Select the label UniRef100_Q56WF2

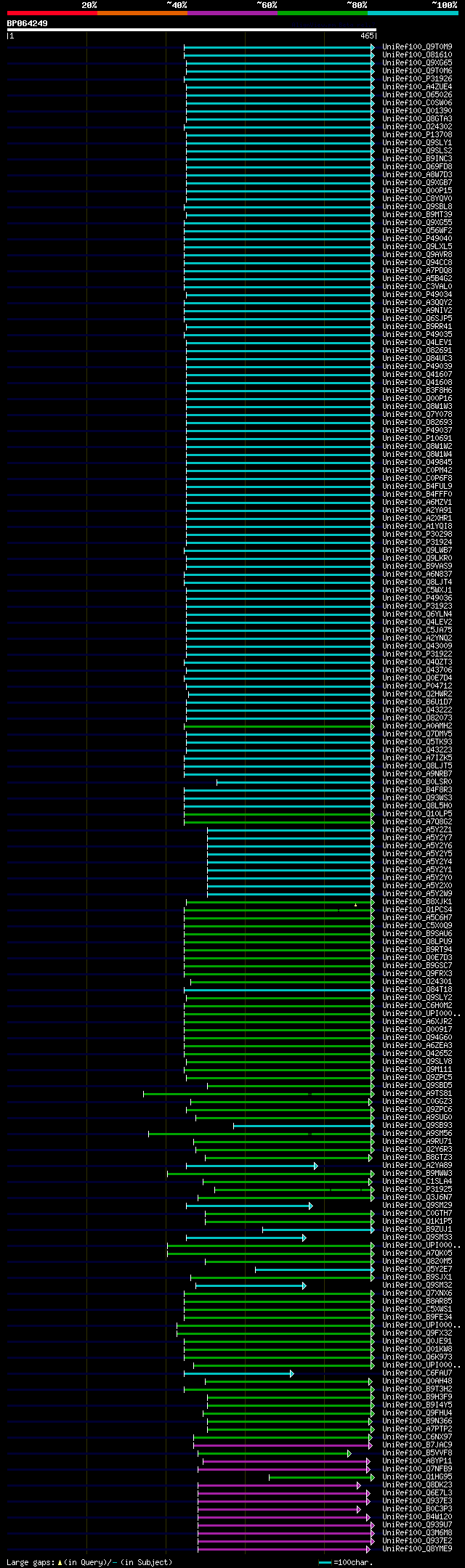417,230
